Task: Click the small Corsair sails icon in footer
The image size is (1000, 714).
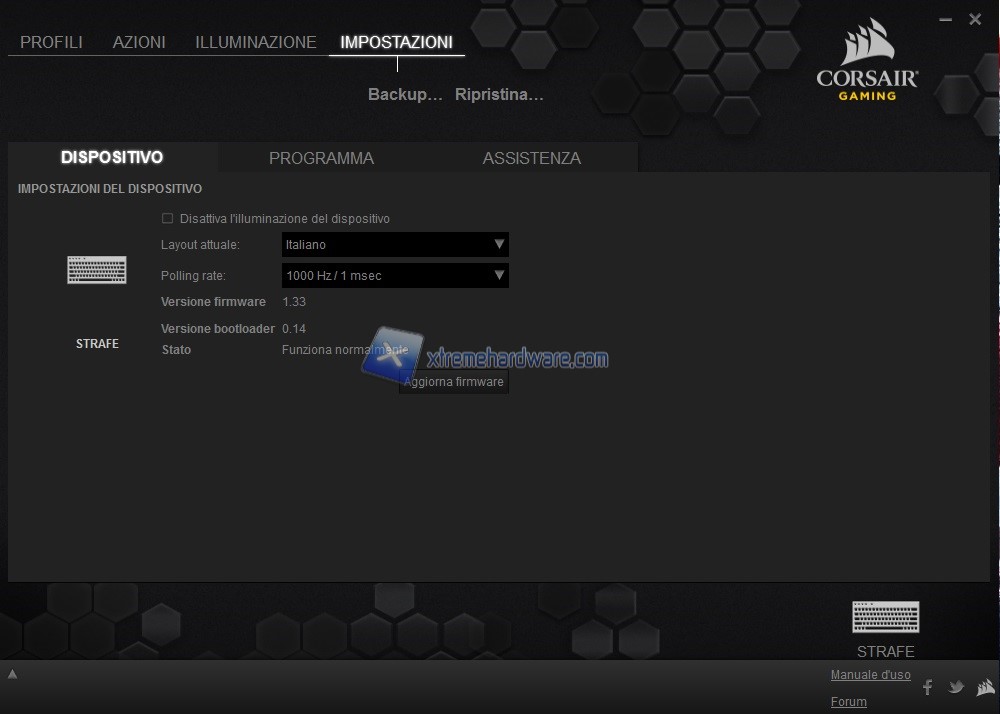Action: pyautogui.click(x=985, y=687)
